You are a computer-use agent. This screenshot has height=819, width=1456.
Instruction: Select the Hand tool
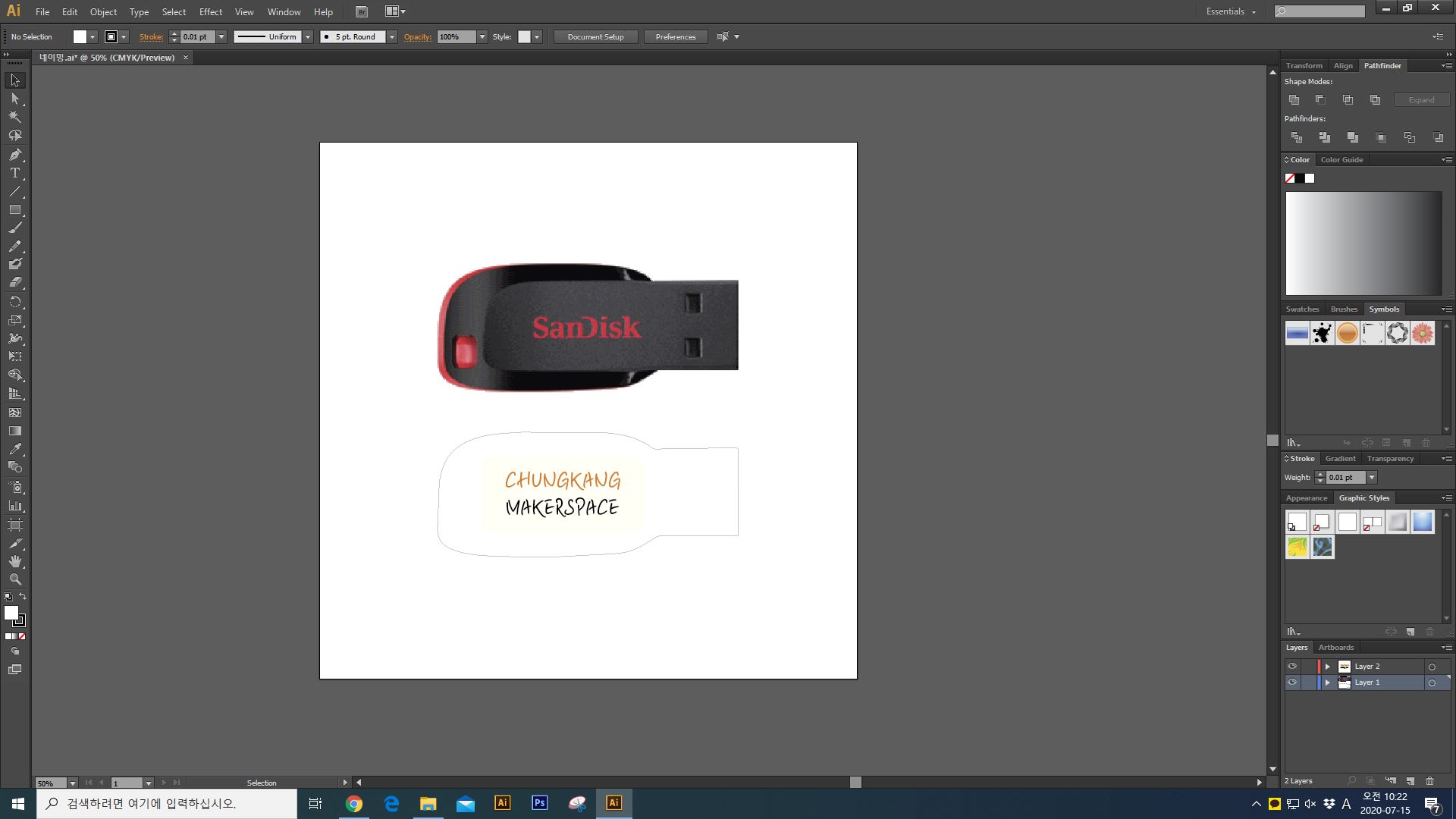[14, 561]
